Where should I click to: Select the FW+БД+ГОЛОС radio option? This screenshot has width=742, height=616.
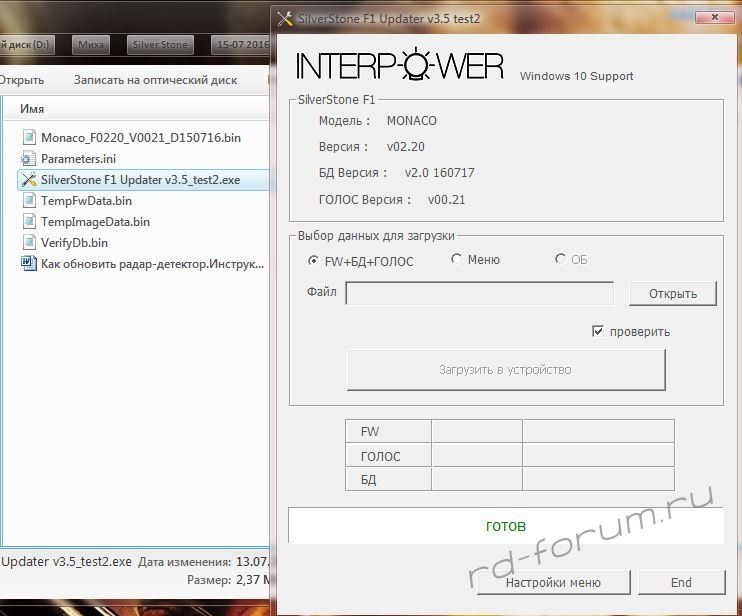pos(314,260)
